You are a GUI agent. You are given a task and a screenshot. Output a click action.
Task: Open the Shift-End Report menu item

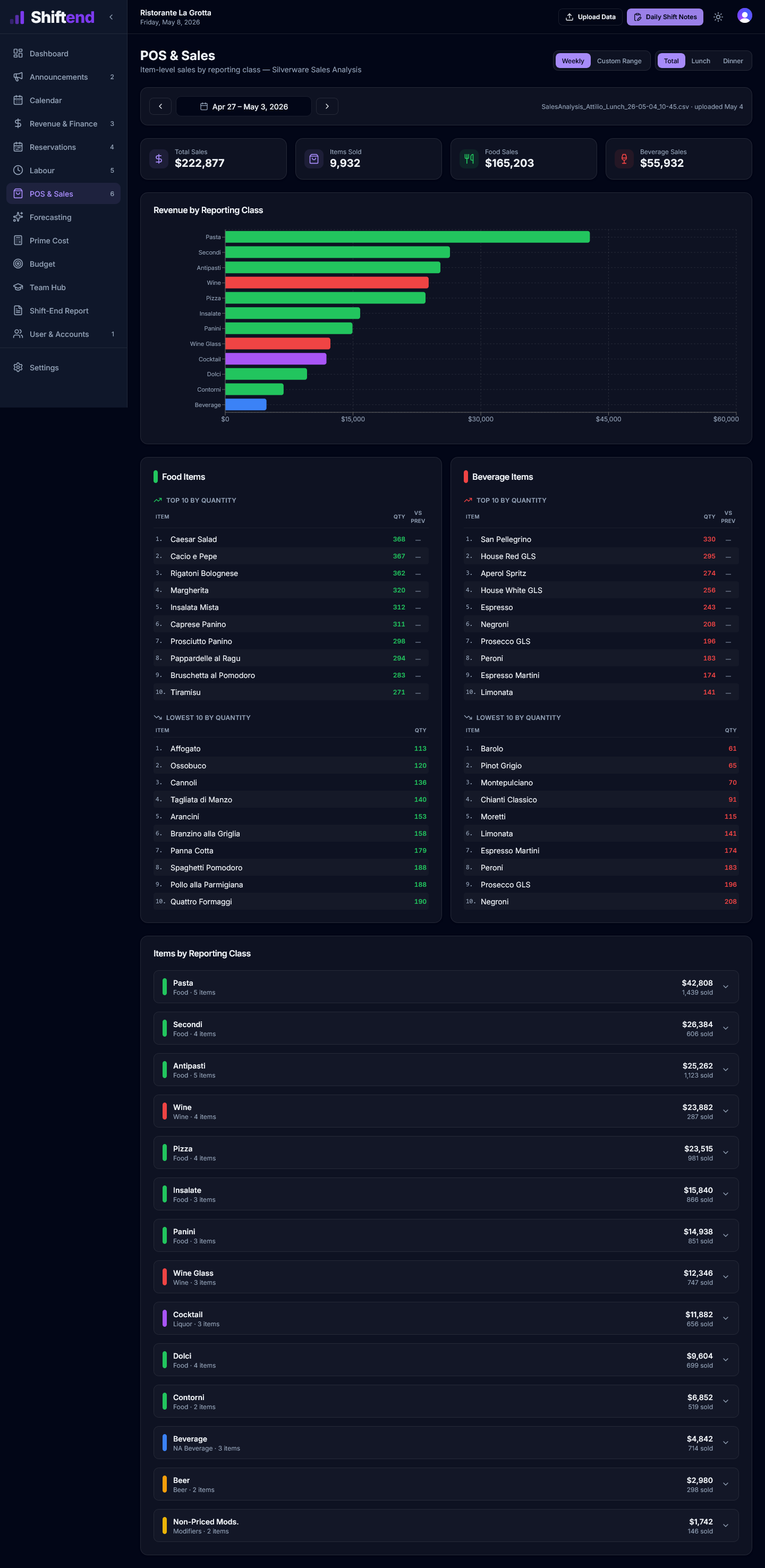point(63,310)
